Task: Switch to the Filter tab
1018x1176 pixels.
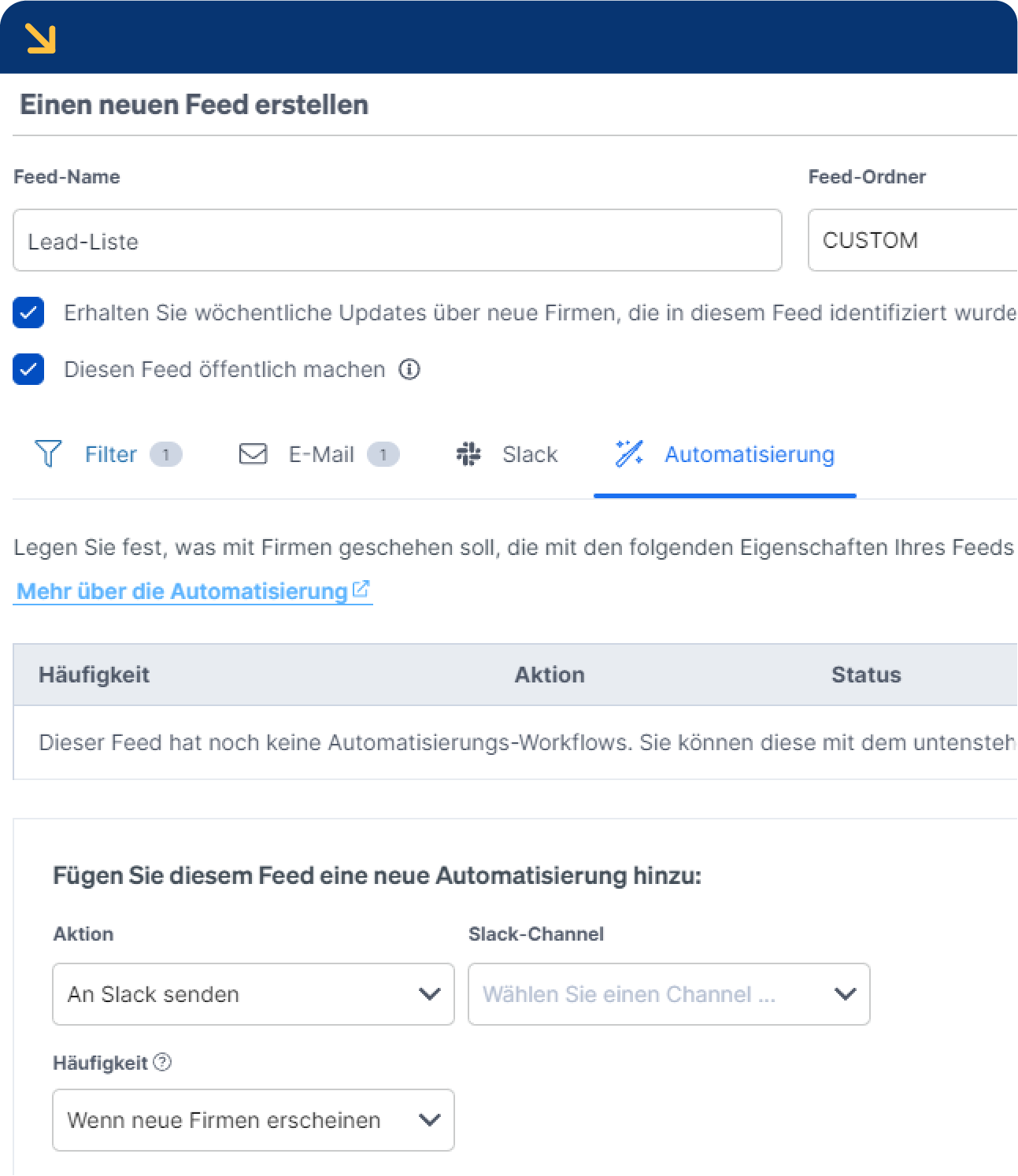Action: tap(109, 453)
